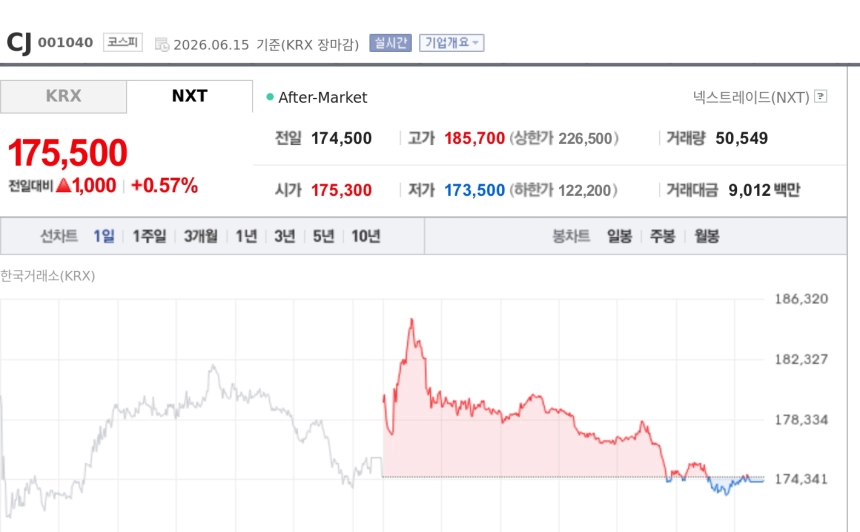Select the 1주일 chart period
The image size is (860, 532).
click(149, 236)
